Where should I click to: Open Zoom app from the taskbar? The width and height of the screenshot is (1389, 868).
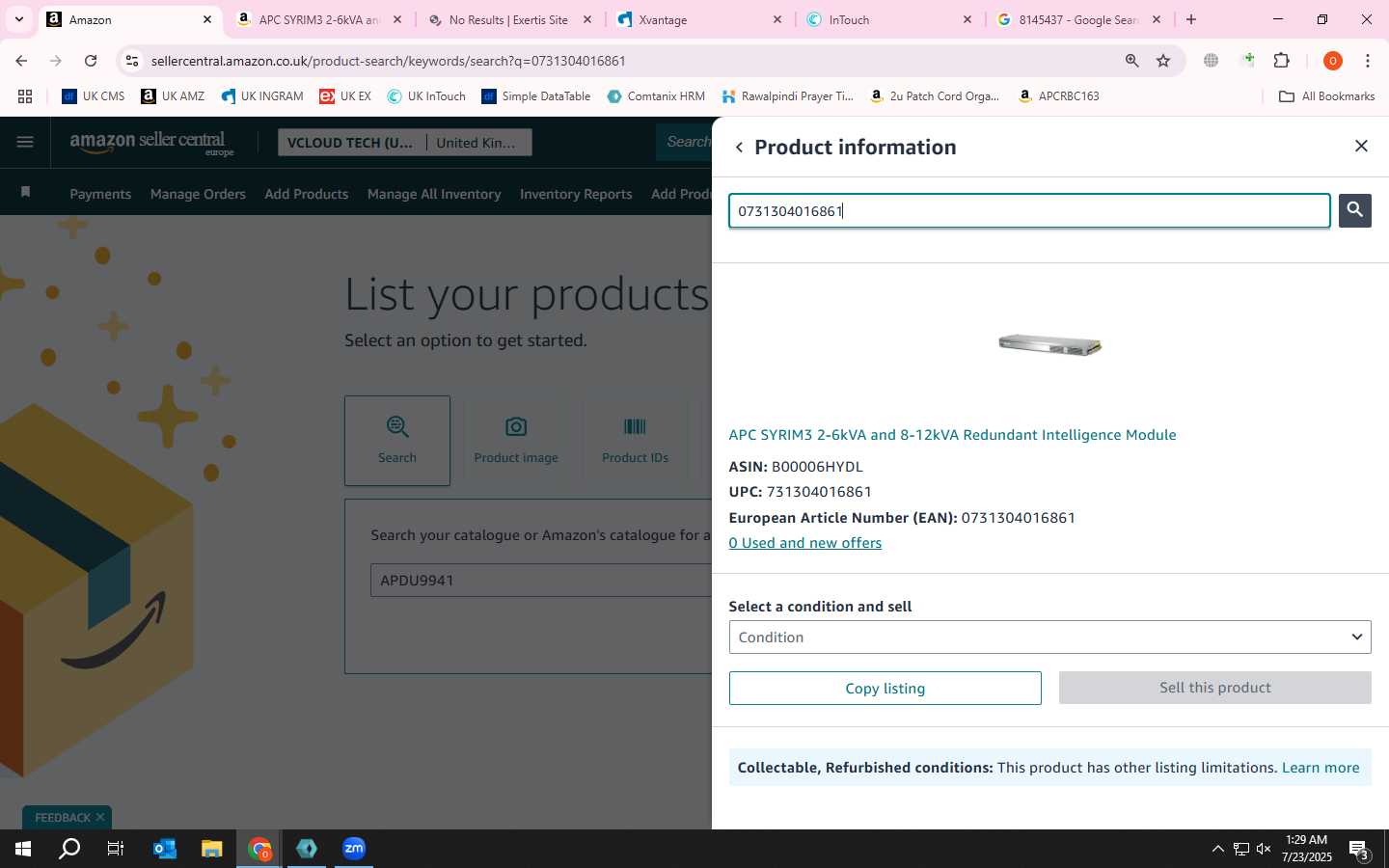click(x=354, y=849)
